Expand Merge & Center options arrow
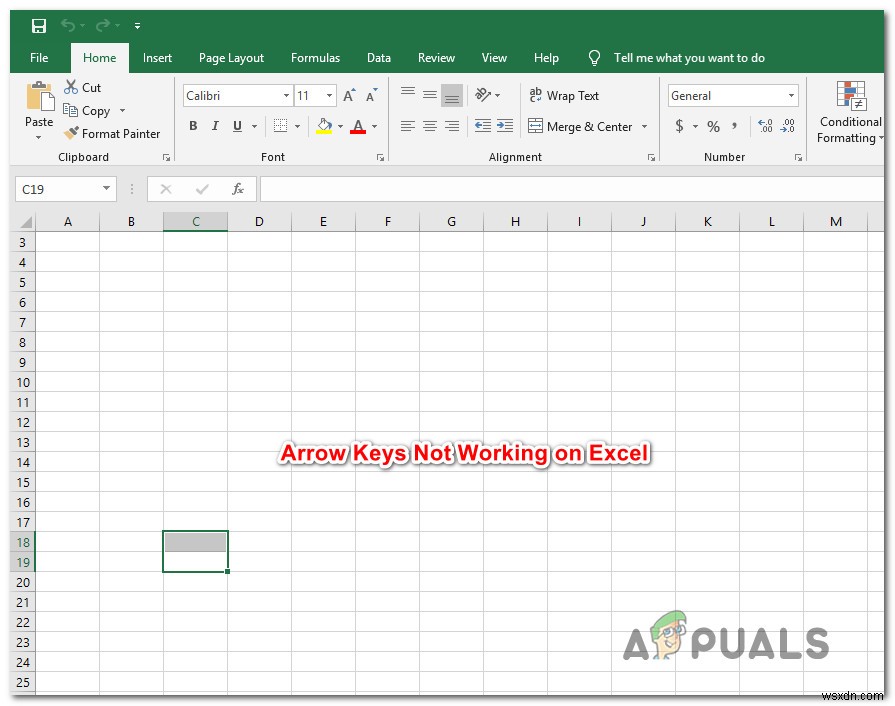895x706 pixels. click(x=644, y=126)
